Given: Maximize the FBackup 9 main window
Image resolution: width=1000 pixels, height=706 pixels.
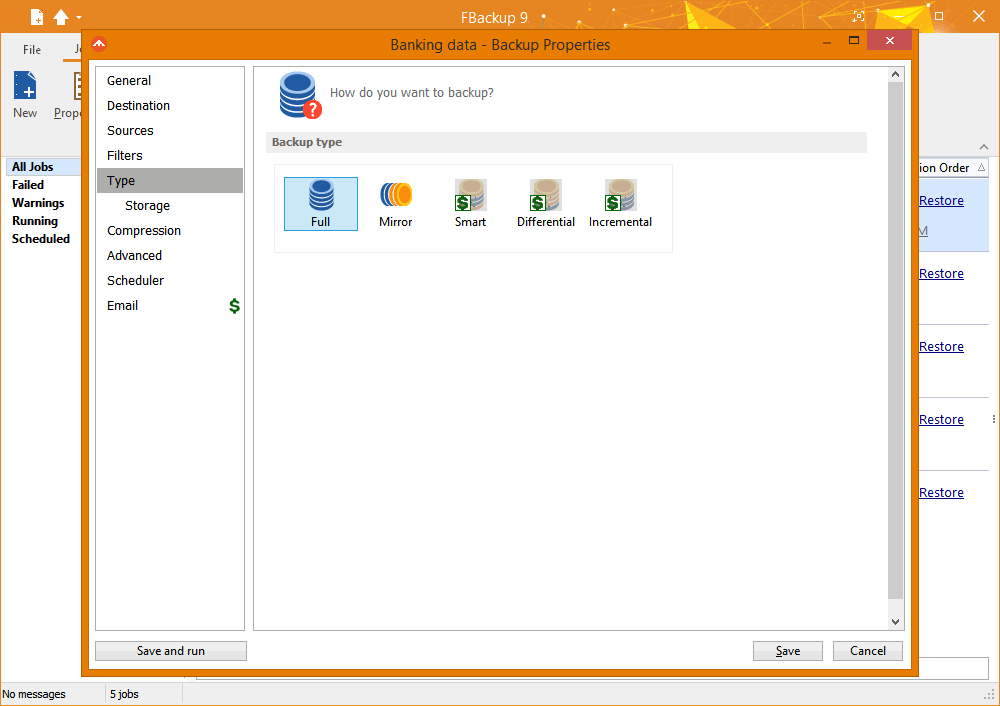Looking at the screenshot, I should coord(939,16).
